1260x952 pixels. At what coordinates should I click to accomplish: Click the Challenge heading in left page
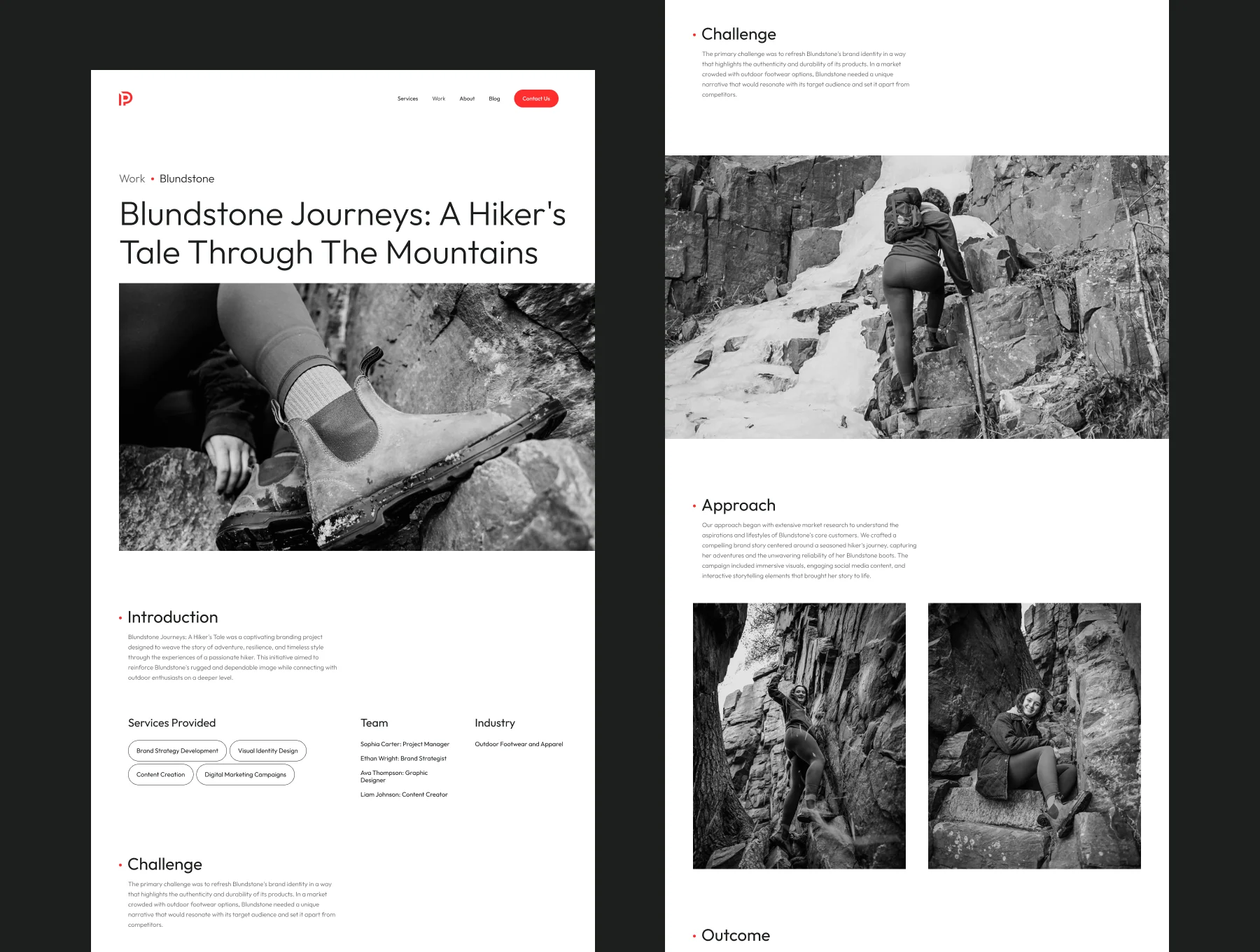click(x=164, y=864)
